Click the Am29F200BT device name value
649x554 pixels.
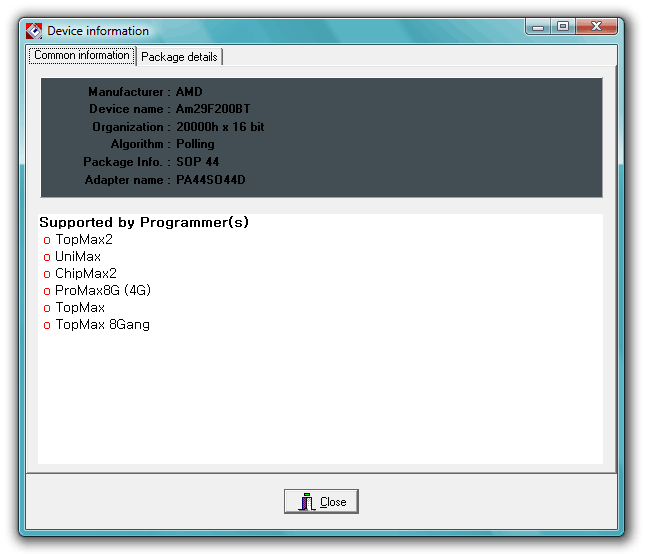(213, 109)
